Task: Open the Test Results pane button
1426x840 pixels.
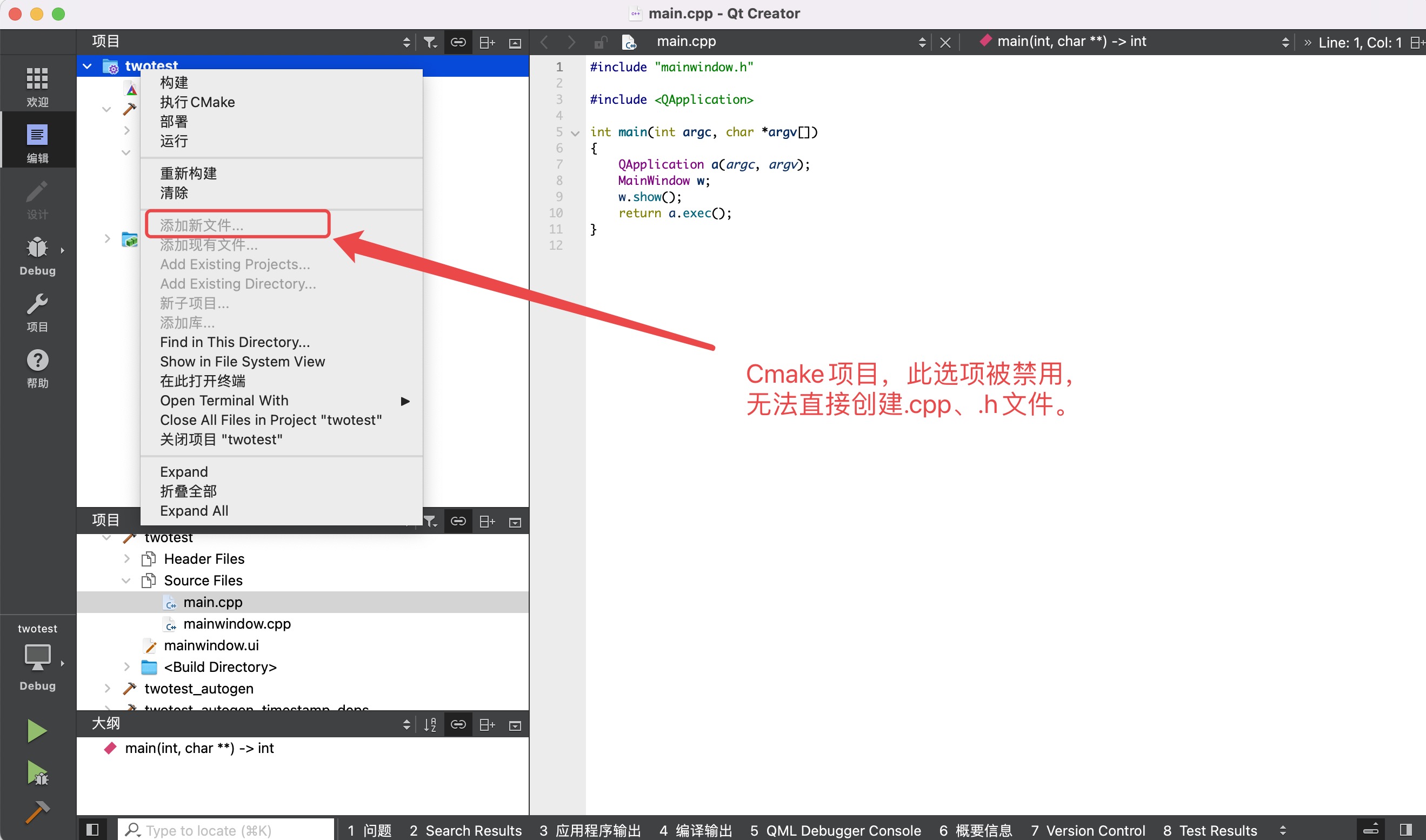Action: pyautogui.click(x=1210, y=830)
